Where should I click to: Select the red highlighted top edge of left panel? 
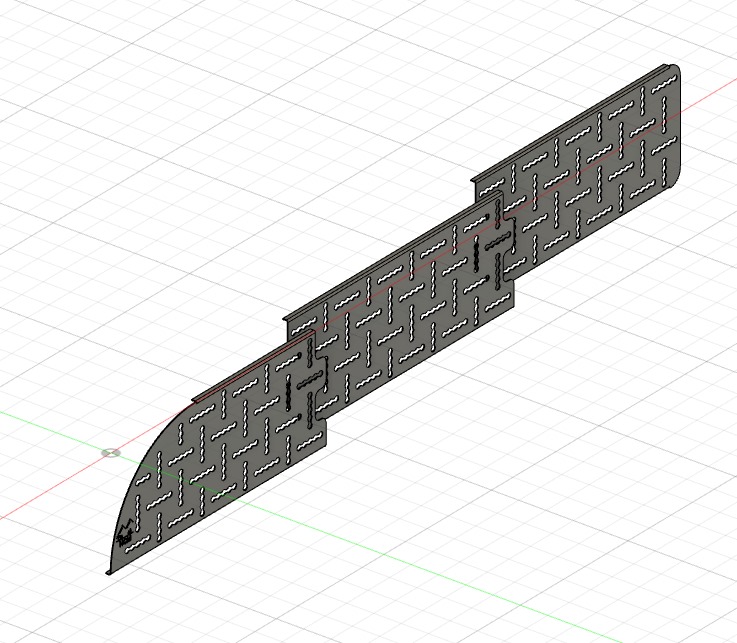(250, 365)
